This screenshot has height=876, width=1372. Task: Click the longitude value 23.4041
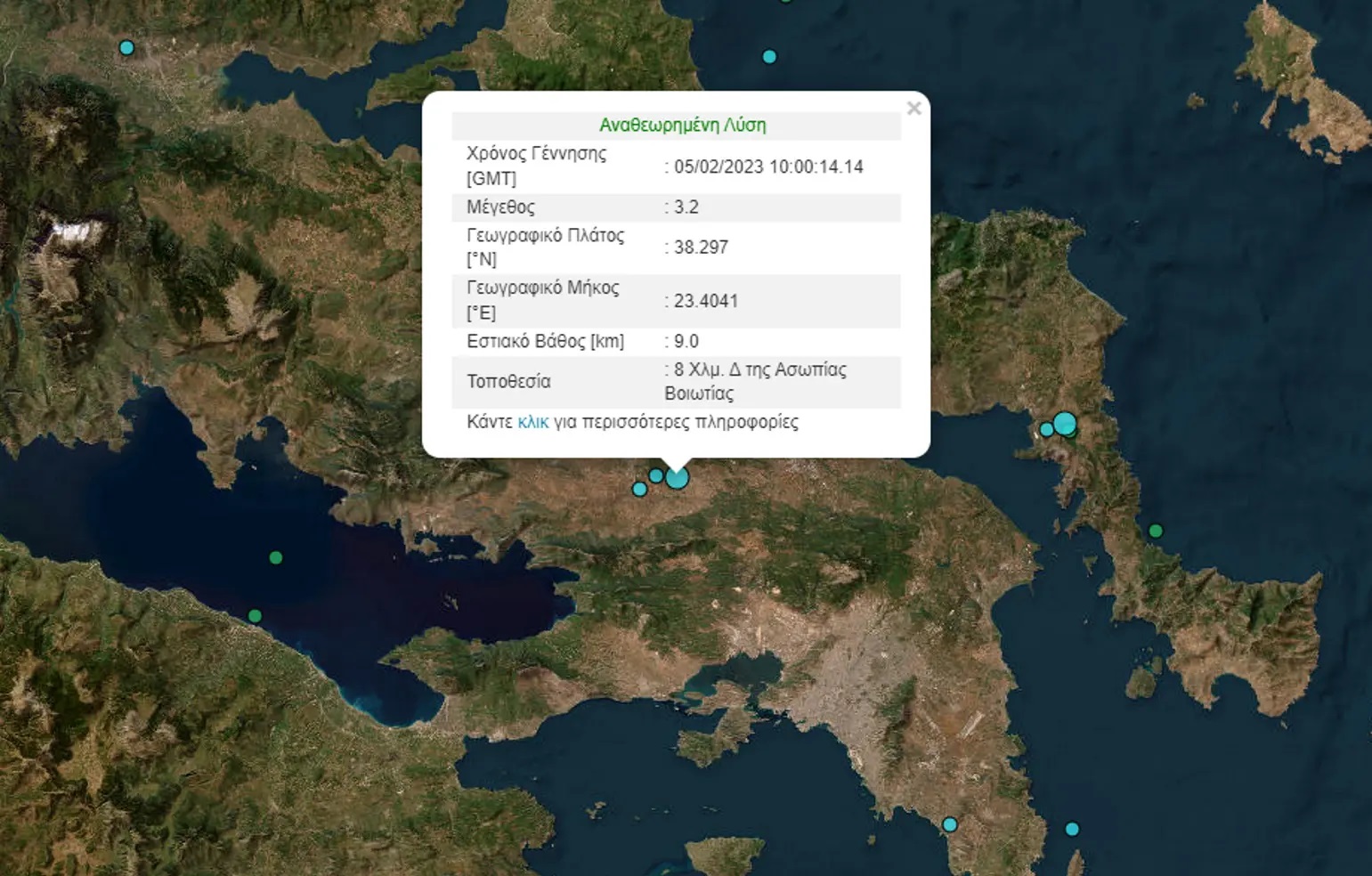pos(705,301)
